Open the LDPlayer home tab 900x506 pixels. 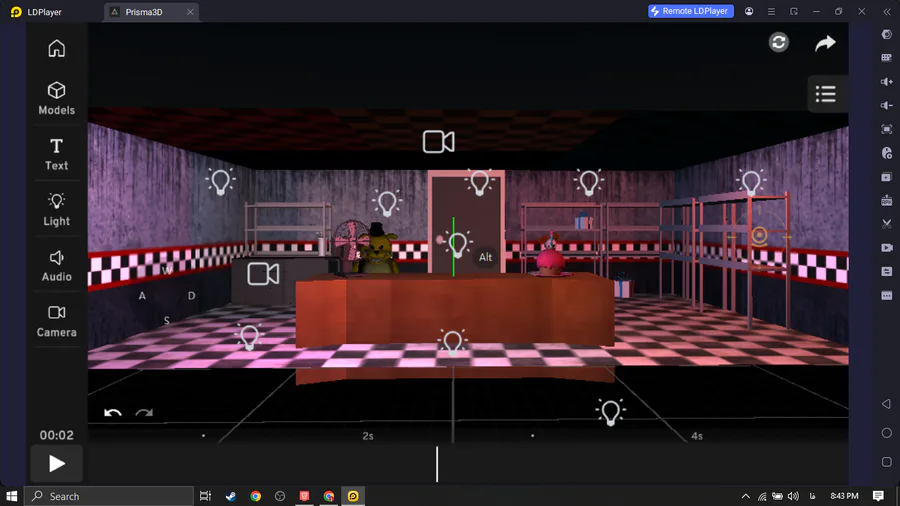[x=36, y=12]
